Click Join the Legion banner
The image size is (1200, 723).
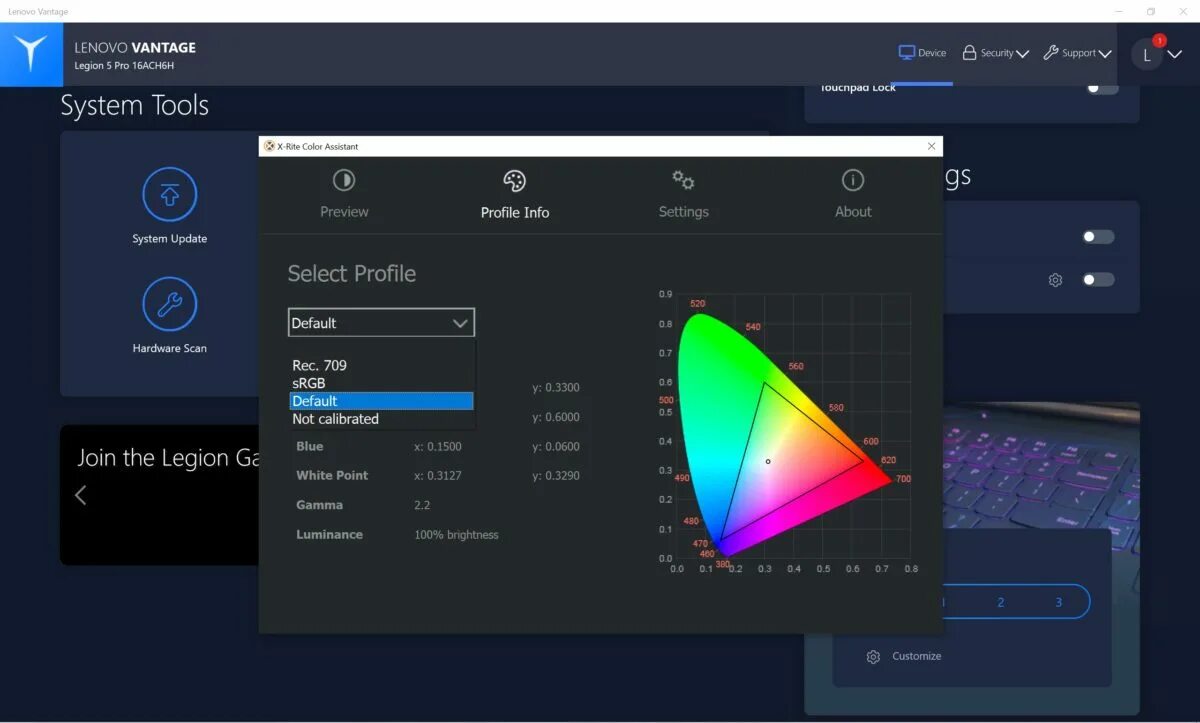coord(159,495)
